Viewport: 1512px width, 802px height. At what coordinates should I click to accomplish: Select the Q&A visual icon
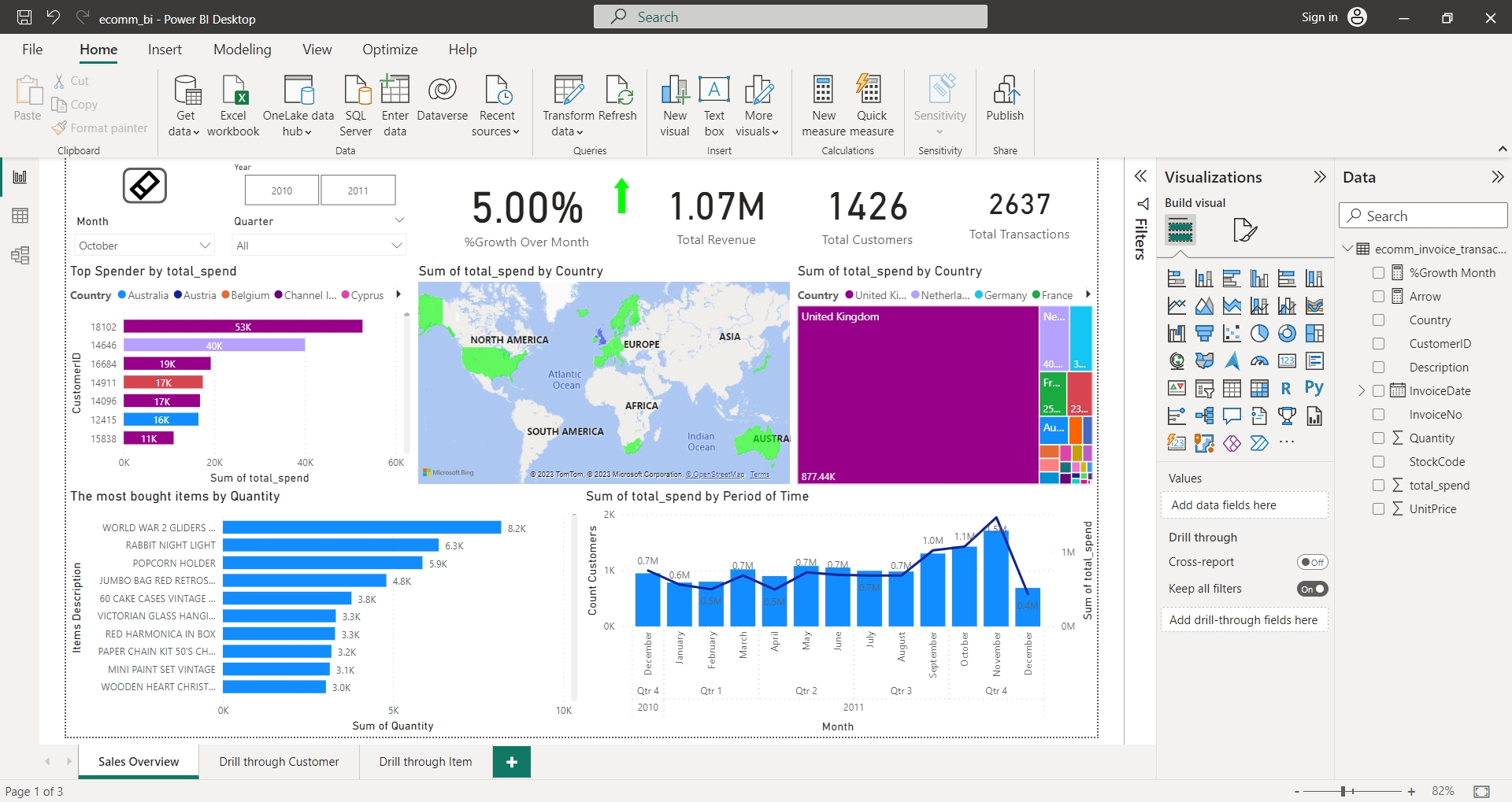coord(1232,416)
